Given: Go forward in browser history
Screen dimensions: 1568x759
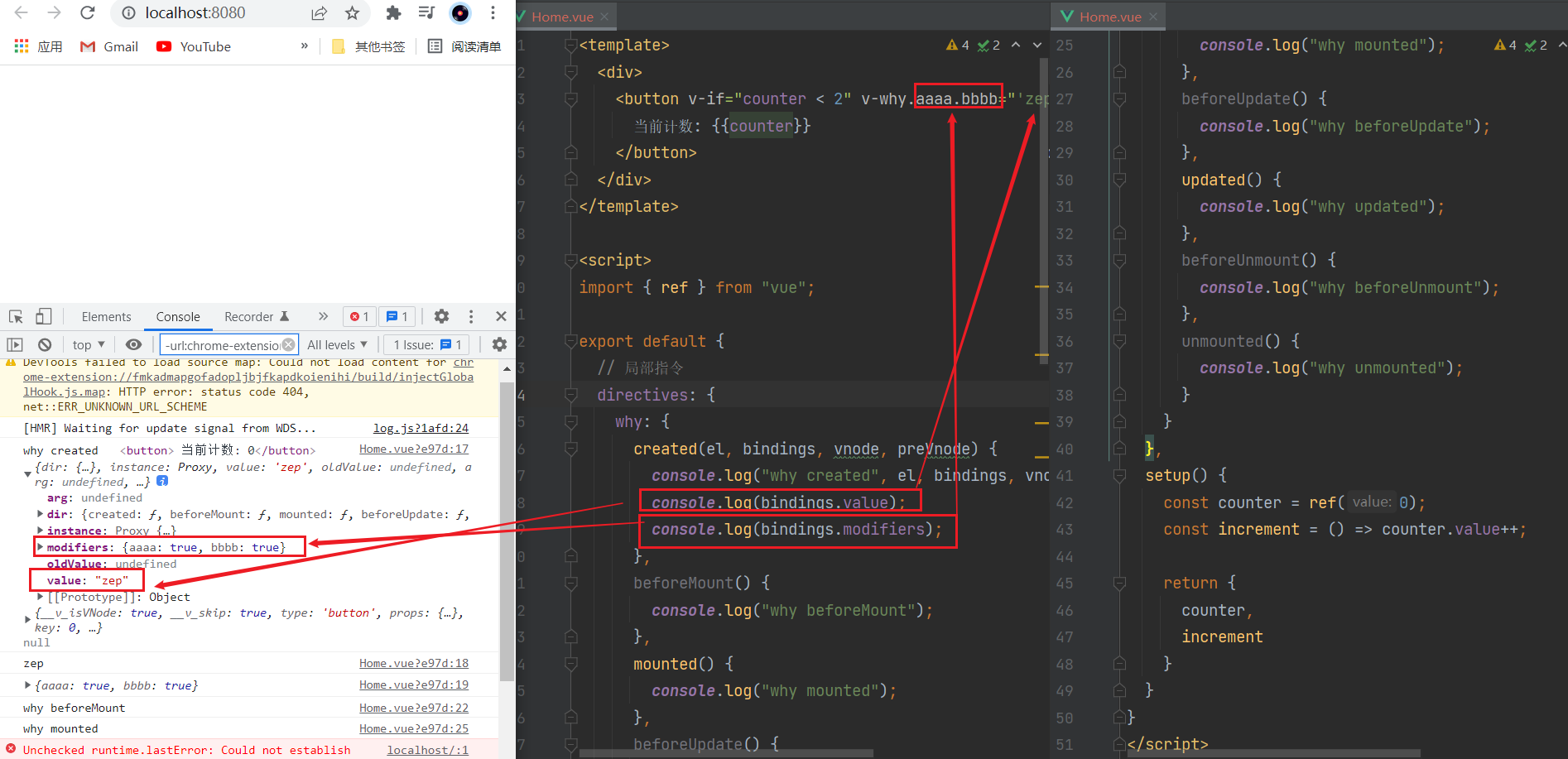Looking at the screenshot, I should tap(54, 12).
